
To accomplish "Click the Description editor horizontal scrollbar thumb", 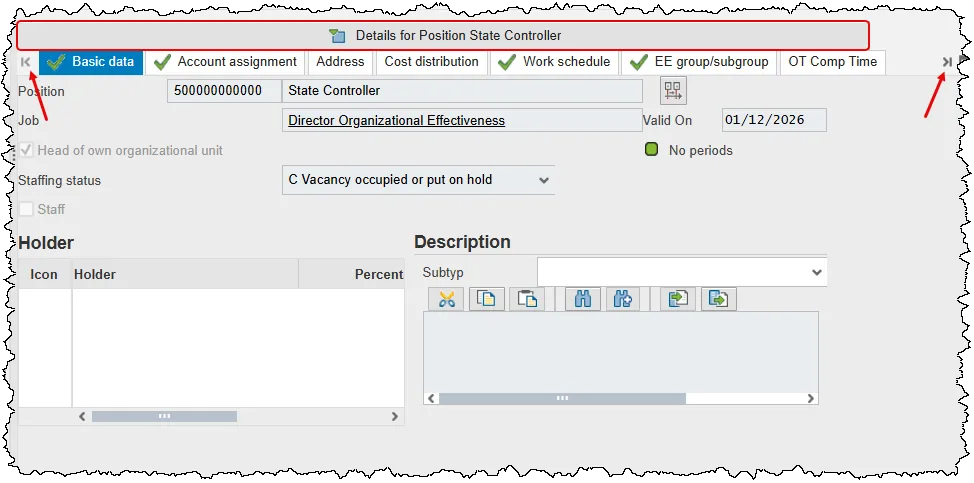I will coord(562,399).
